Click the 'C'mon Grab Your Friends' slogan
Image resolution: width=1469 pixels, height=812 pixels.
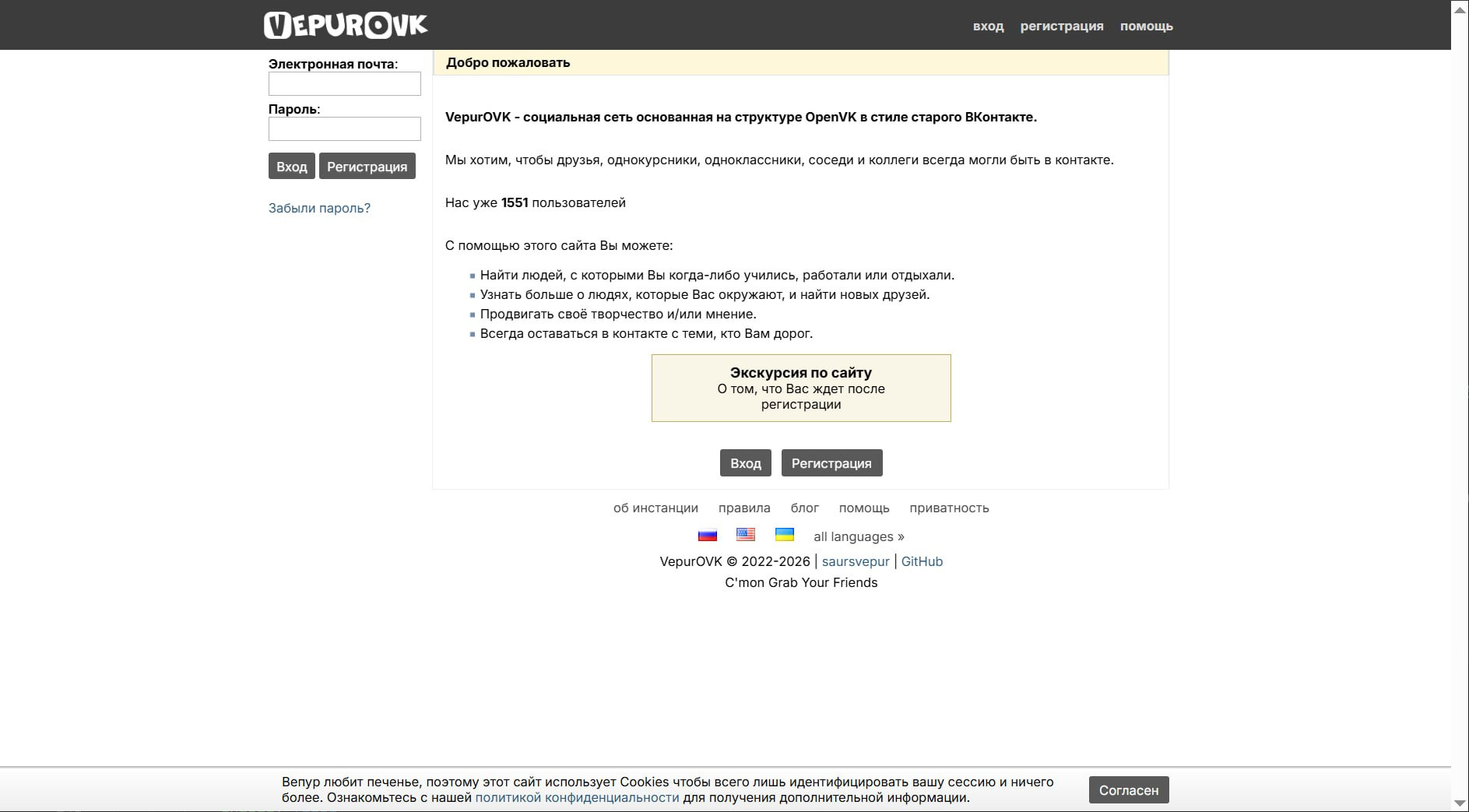[801, 582]
